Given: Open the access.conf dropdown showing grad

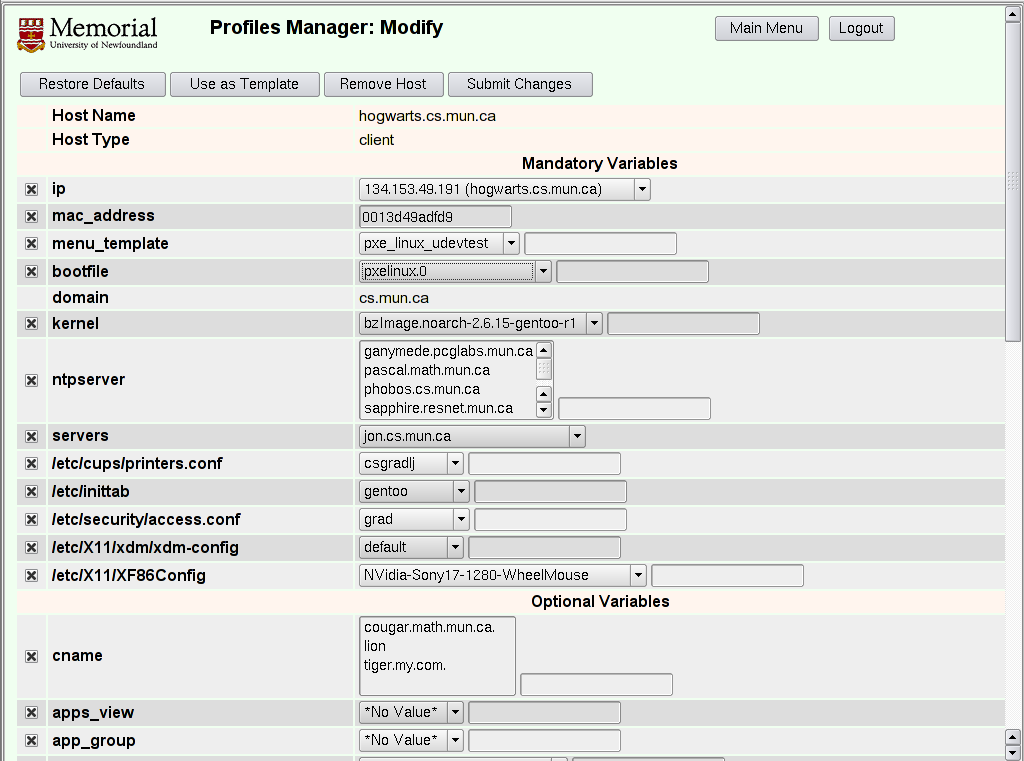Looking at the screenshot, I should coord(414,519).
